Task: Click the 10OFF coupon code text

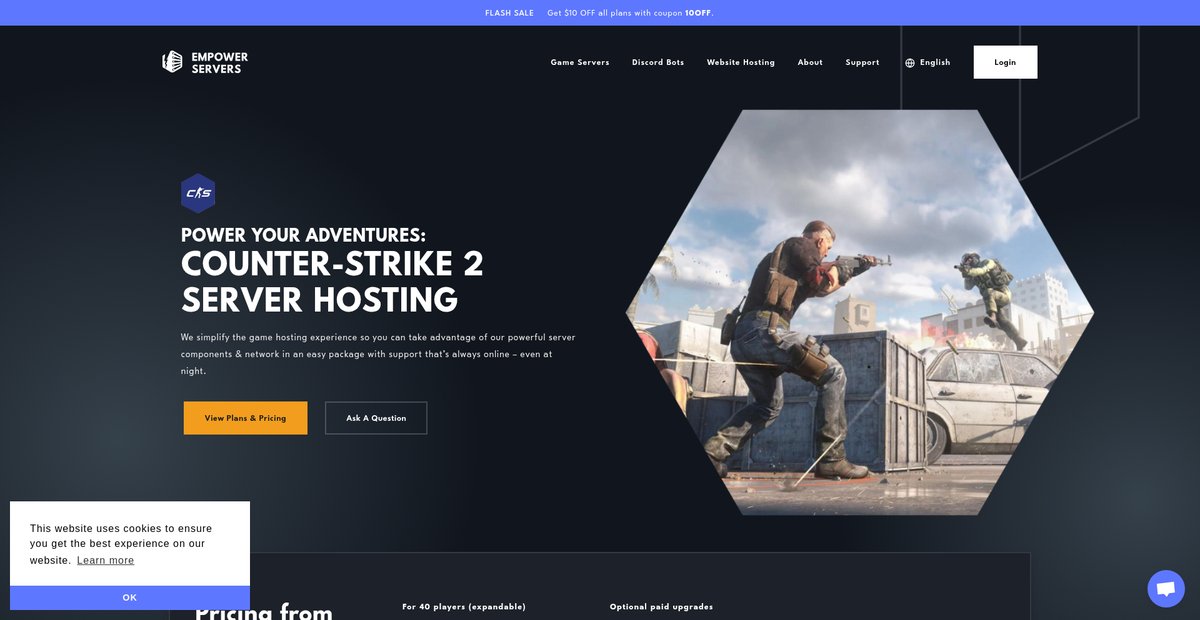Action: [698, 13]
